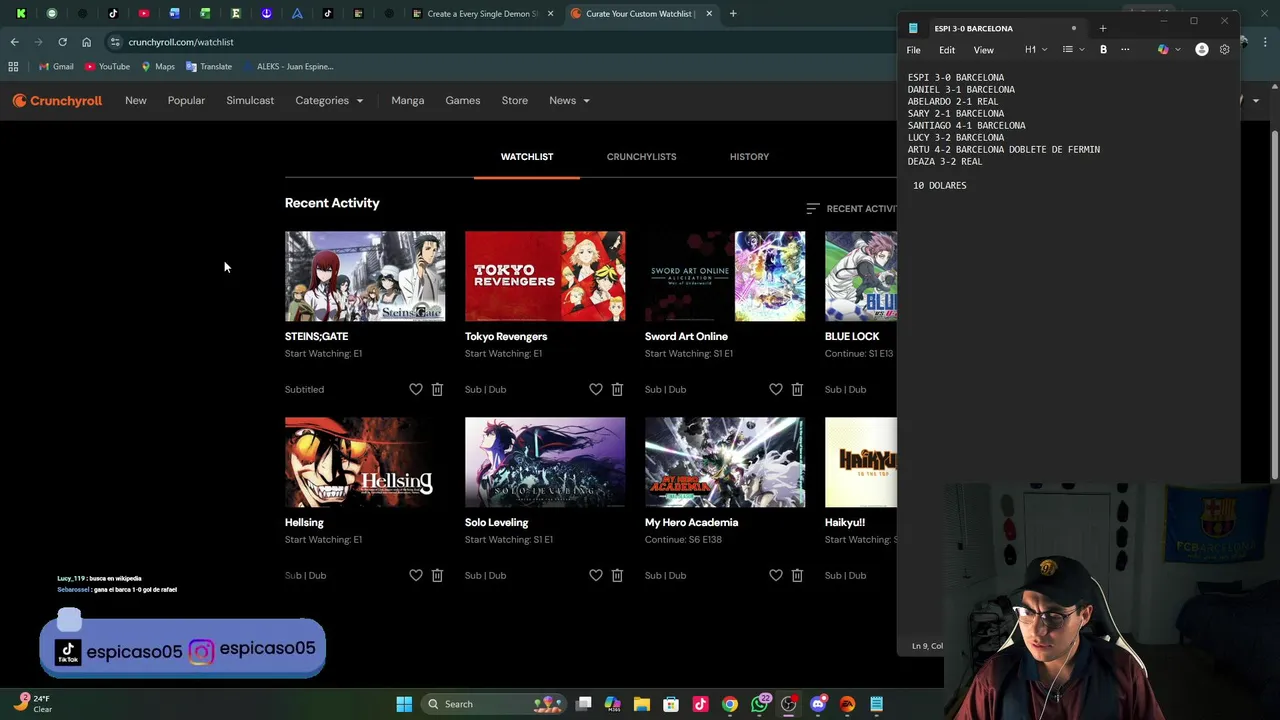Favorite Sword Art Online with heart icon
The width and height of the screenshot is (1280, 720).
[x=776, y=389]
